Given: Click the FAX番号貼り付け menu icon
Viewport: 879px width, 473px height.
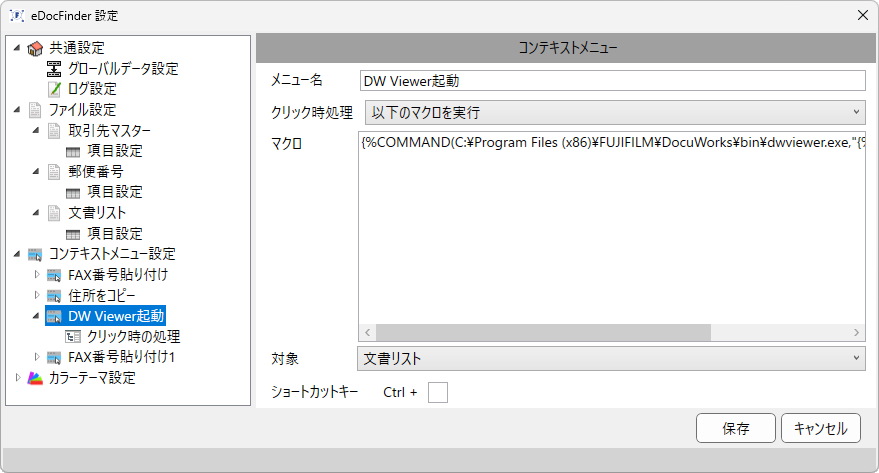Looking at the screenshot, I should 54,275.
